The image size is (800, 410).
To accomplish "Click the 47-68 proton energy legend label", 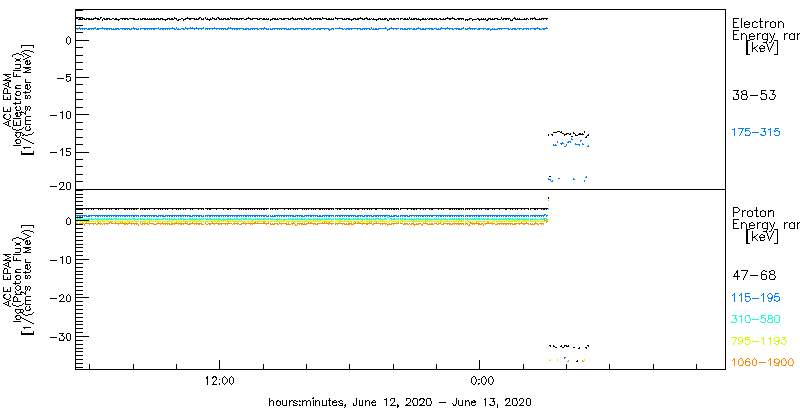I will tap(754, 276).
